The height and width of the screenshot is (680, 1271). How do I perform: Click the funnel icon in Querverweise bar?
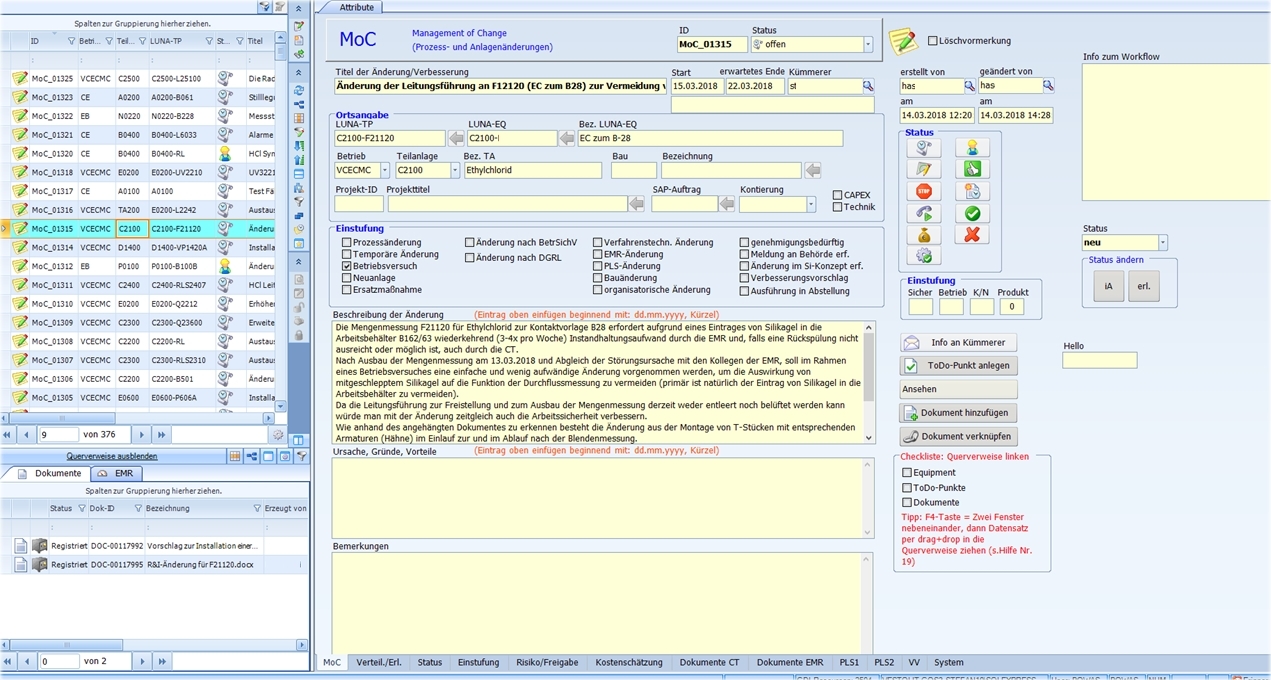pyautogui.click(x=300, y=456)
